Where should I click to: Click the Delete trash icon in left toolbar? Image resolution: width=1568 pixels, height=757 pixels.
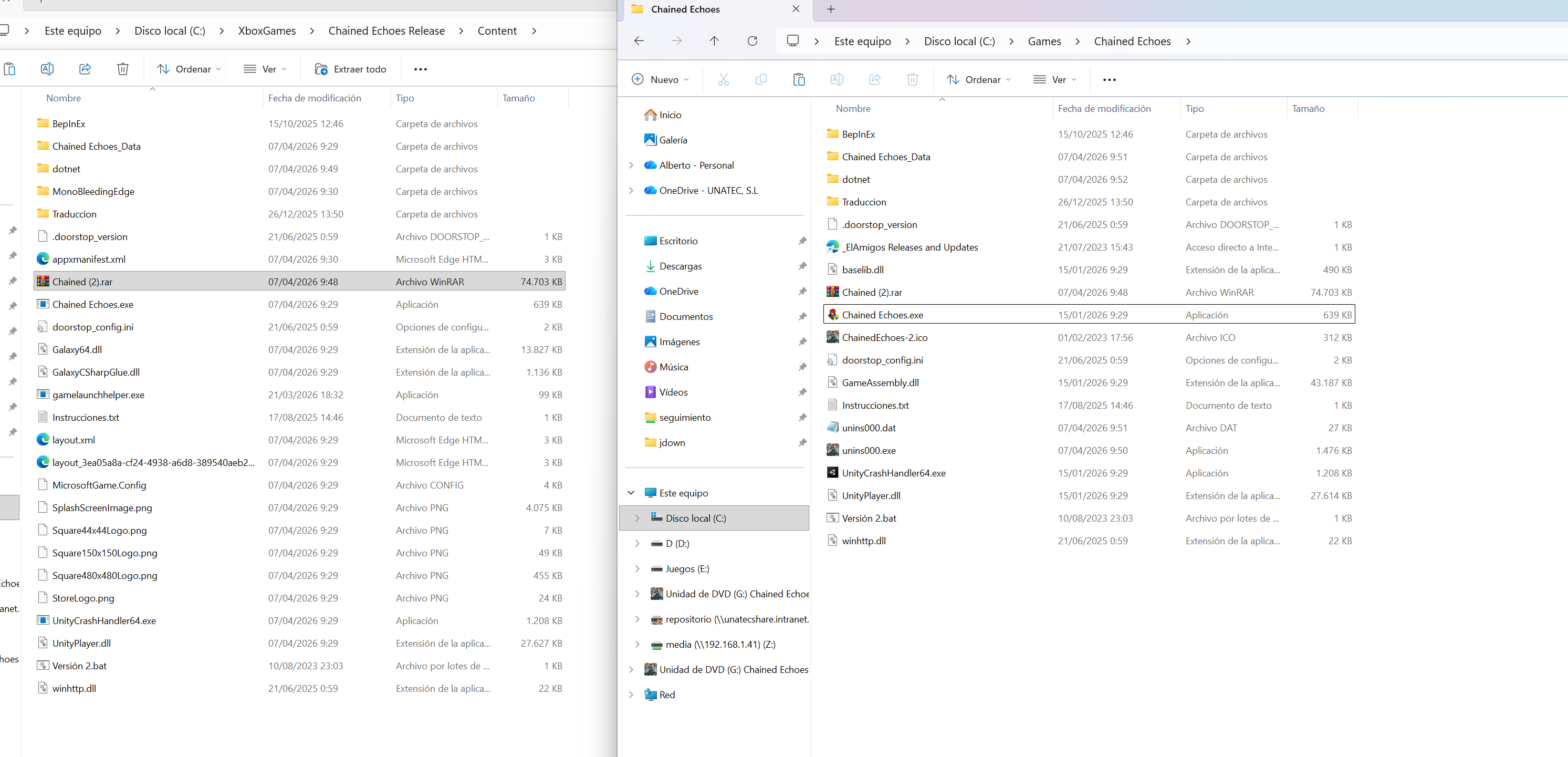pos(122,69)
